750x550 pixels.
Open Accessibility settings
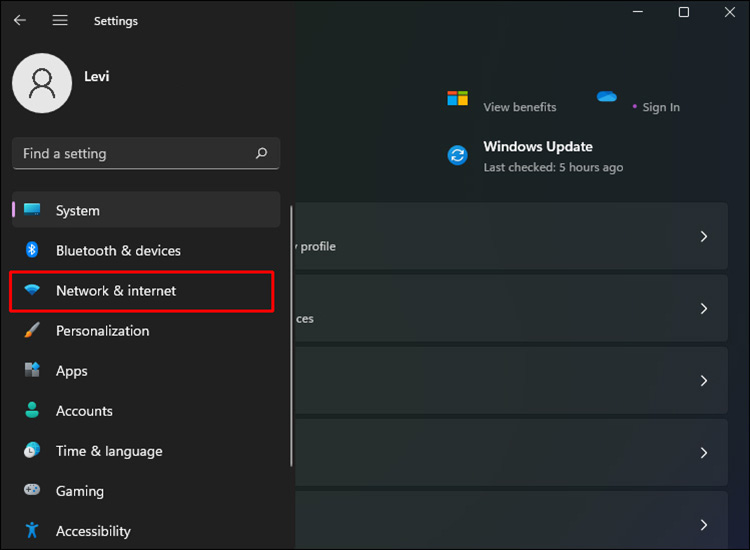pos(93,531)
